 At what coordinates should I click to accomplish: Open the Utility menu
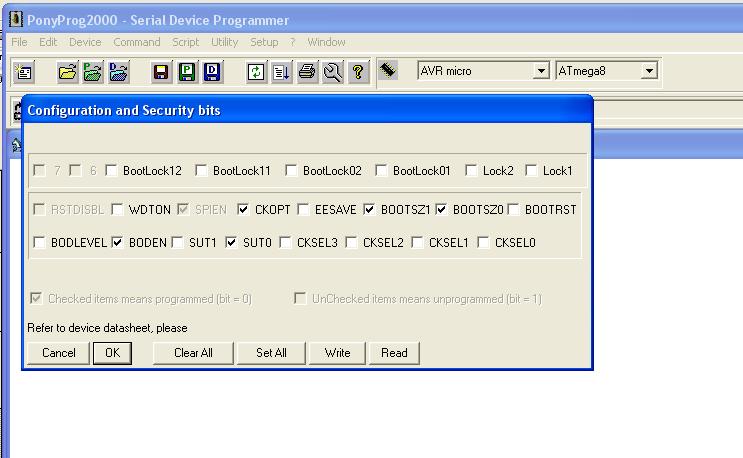(x=224, y=42)
